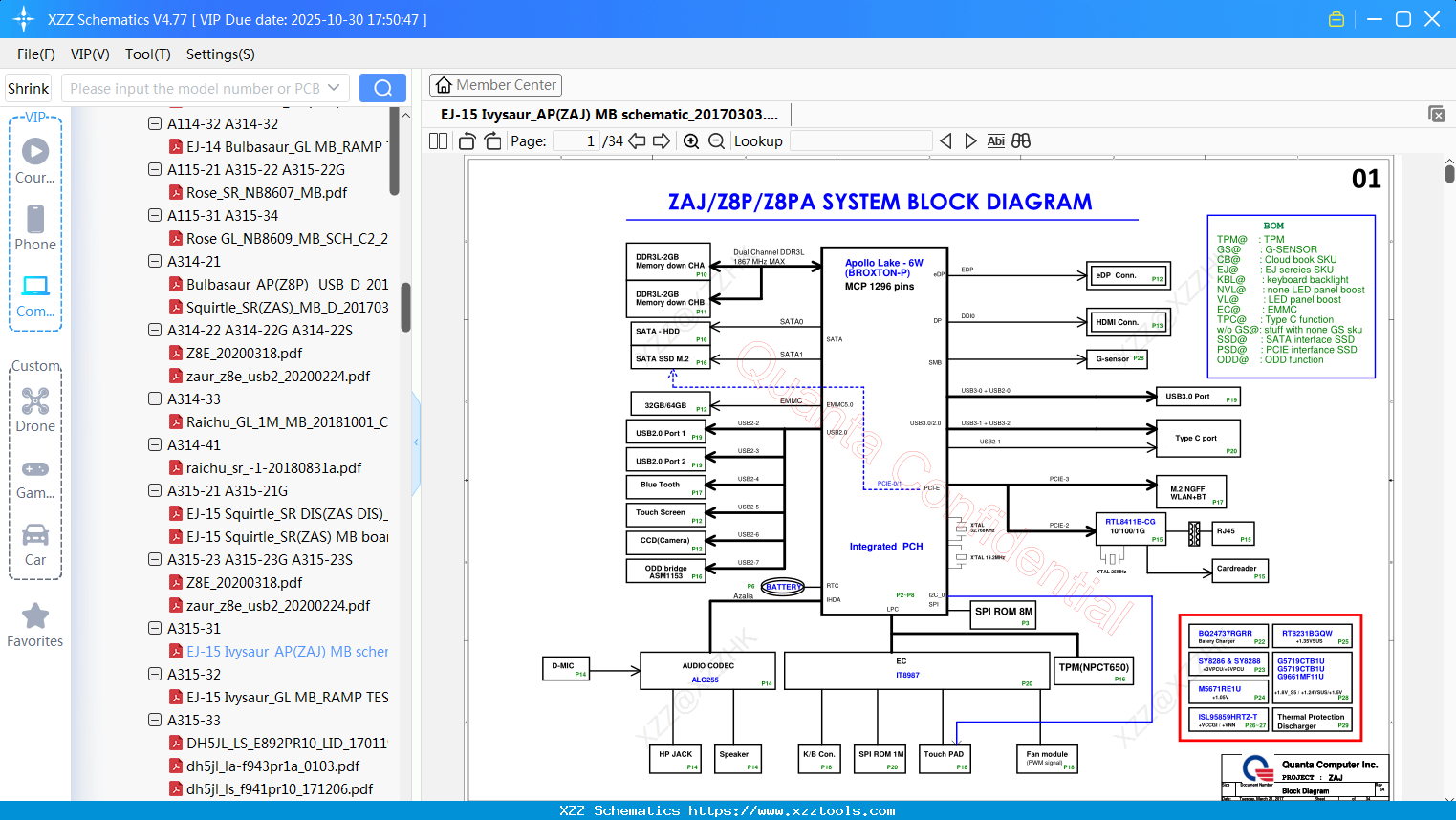Open Squirtle_SR(ZAS)_MB_D_201703 file

coord(279,307)
